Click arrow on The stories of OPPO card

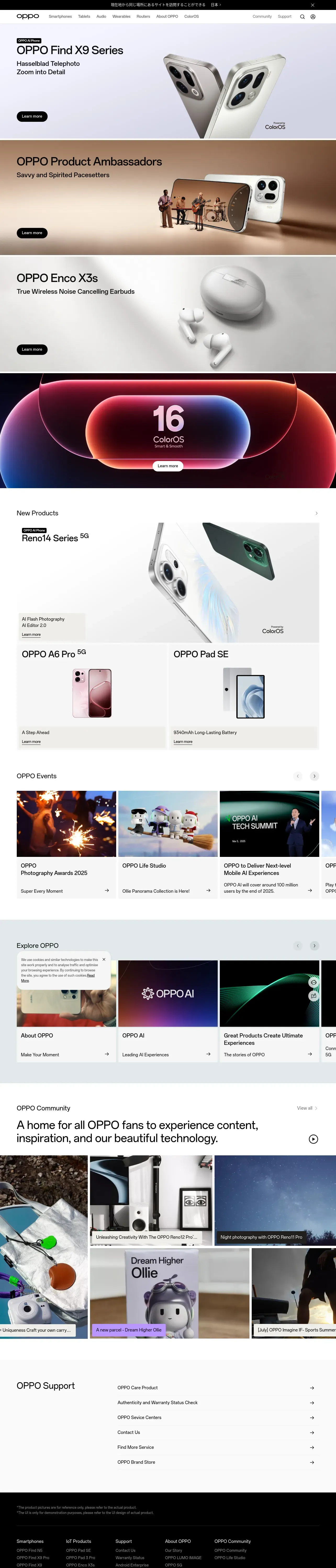coord(310,1054)
